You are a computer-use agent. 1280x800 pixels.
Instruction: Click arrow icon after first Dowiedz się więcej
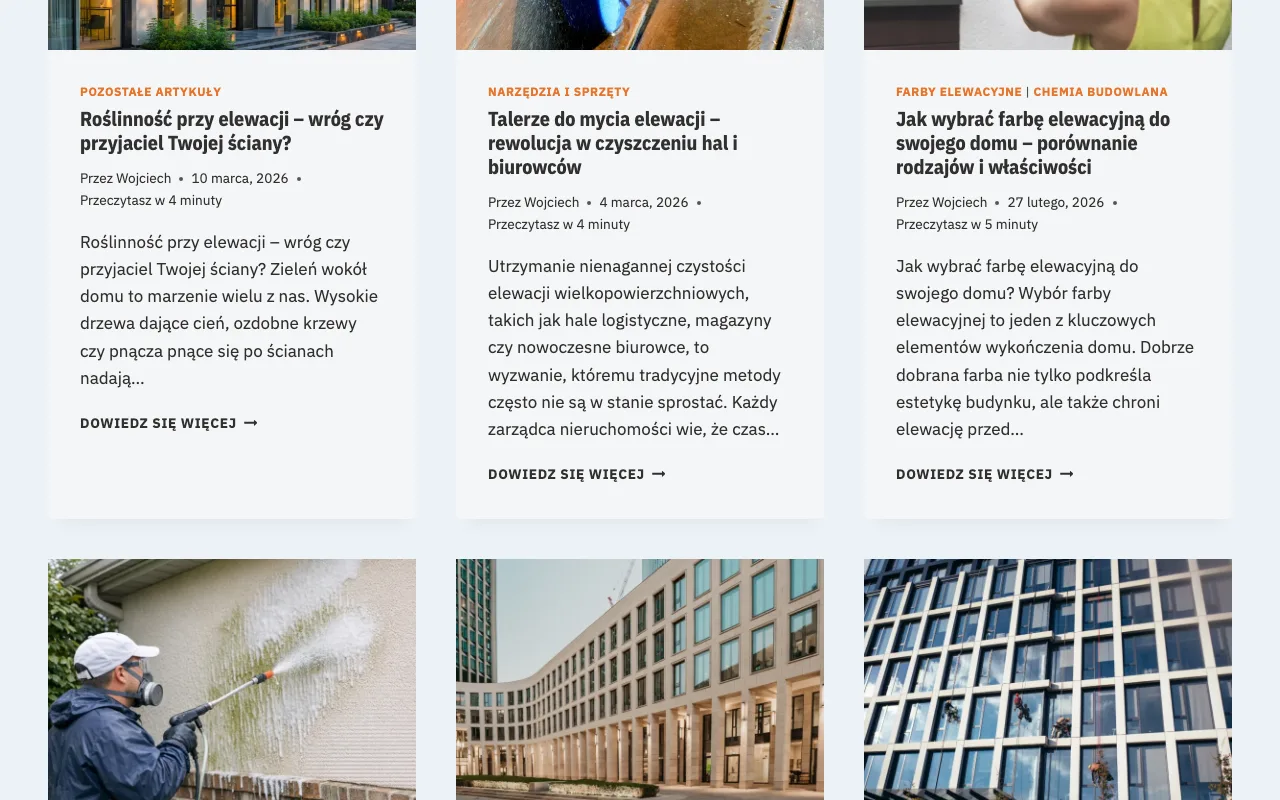[251, 423]
